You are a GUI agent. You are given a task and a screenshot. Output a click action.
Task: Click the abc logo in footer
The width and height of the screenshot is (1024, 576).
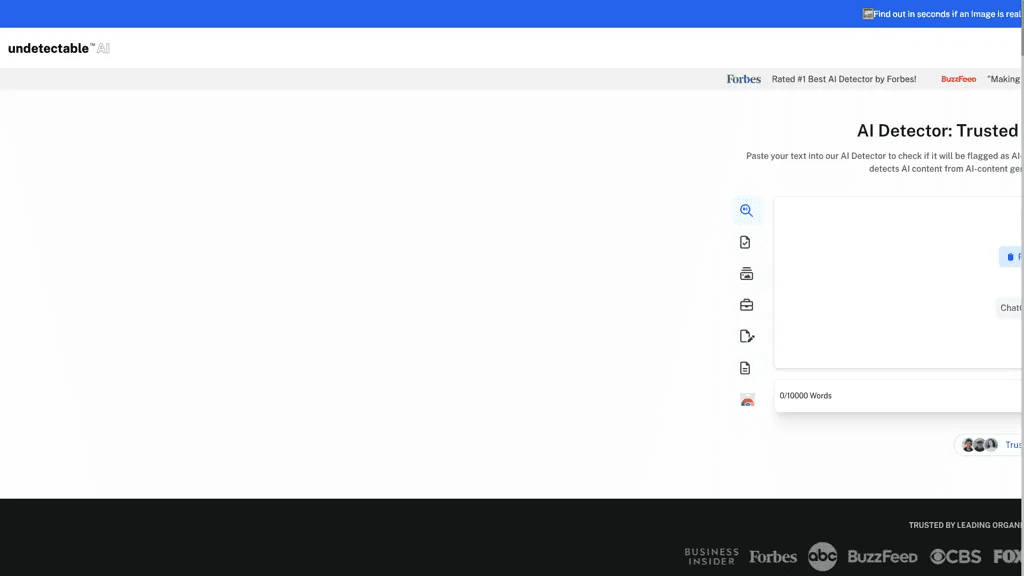(x=822, y=556)
